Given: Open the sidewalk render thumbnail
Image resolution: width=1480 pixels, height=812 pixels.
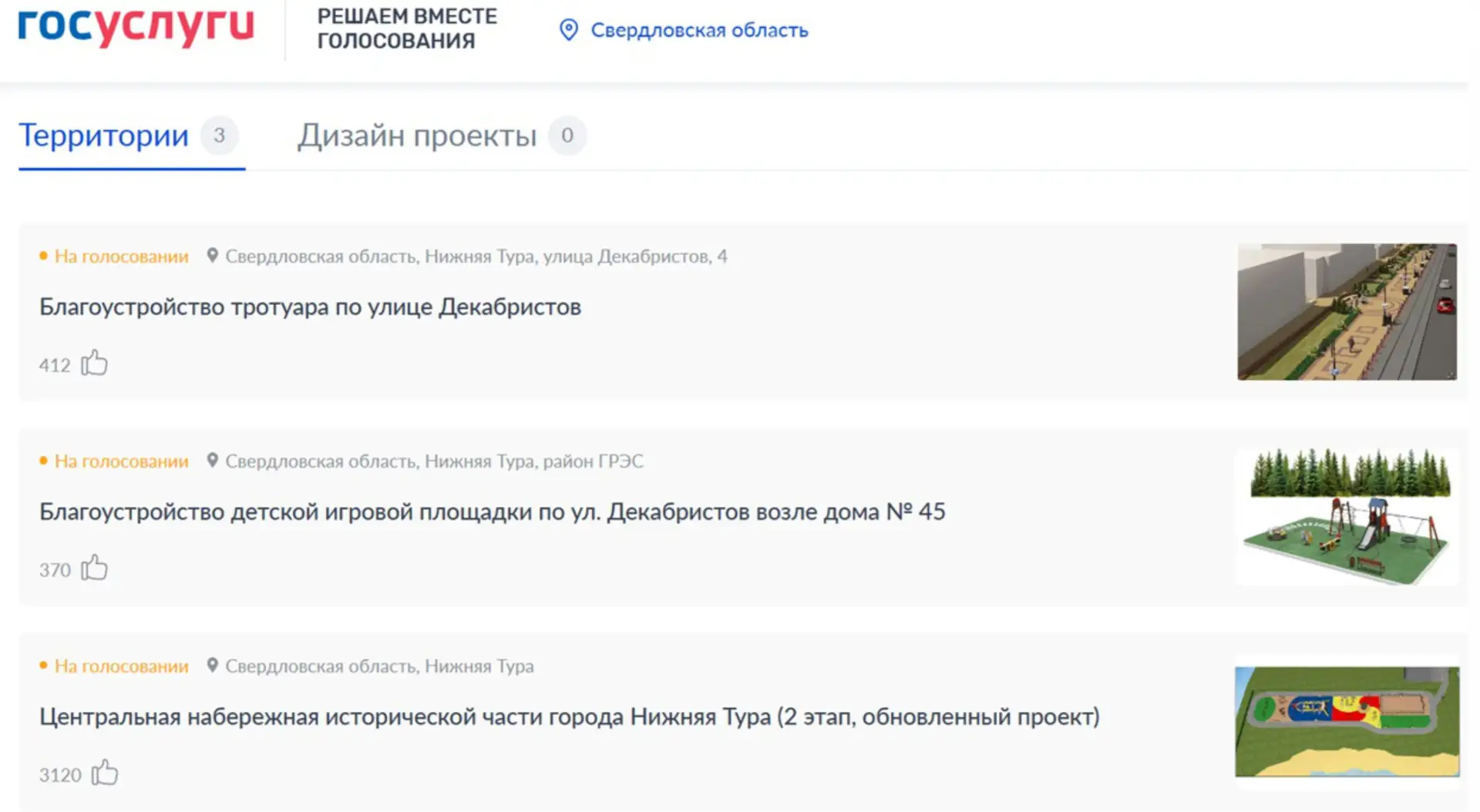Looking at the screenshot, I should click(x=1347, y=312).
